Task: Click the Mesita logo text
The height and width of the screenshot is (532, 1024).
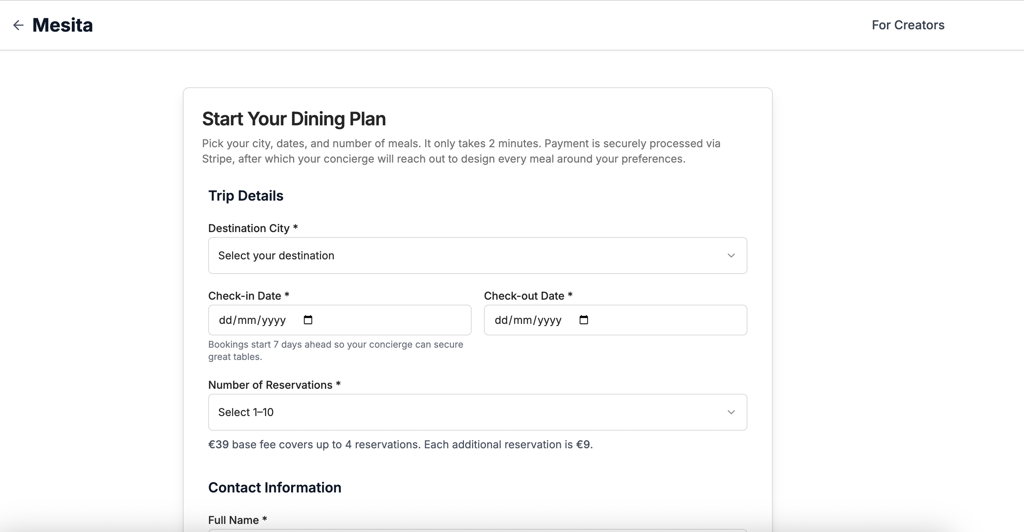Action: coord(62,25)
